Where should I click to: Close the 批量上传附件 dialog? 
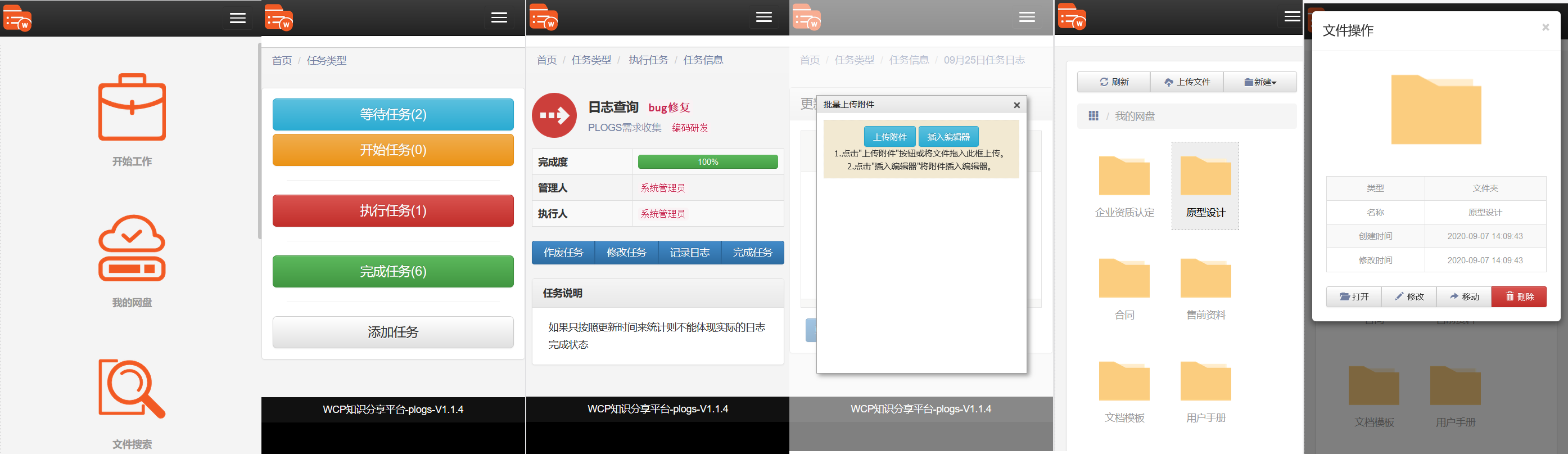(x=1016, y=105)
